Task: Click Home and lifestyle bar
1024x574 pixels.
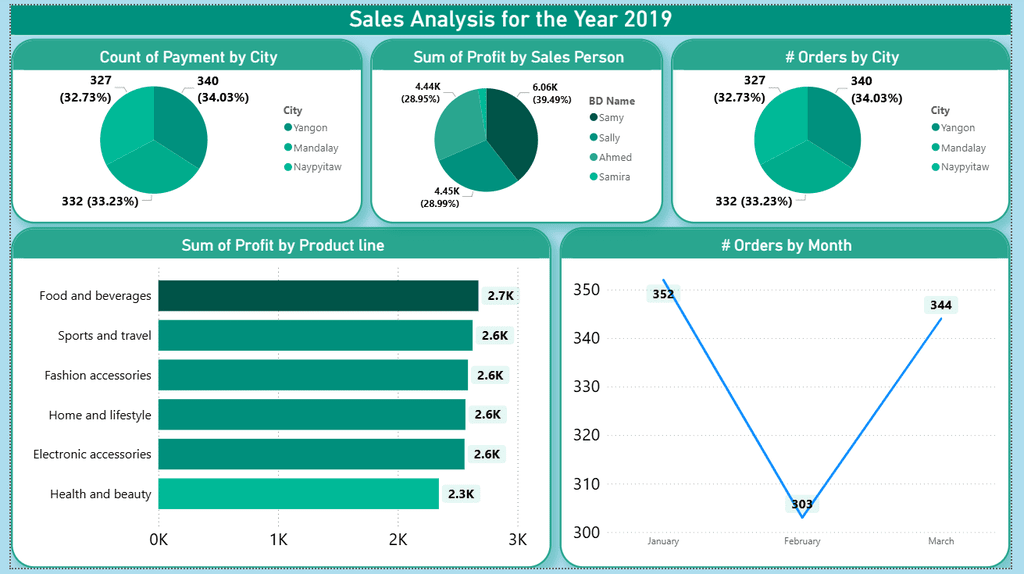Action: tap(312, 415)
